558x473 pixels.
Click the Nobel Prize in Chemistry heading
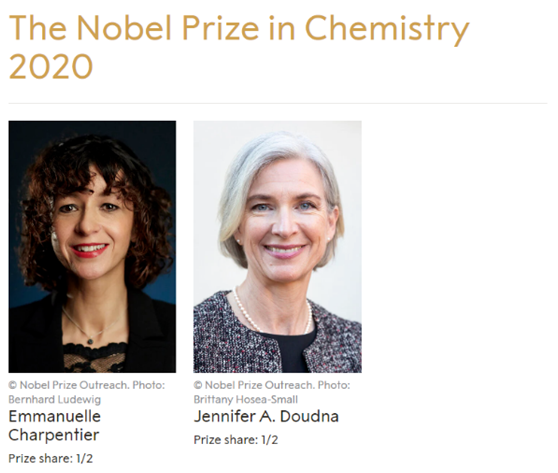pos(239,47)
